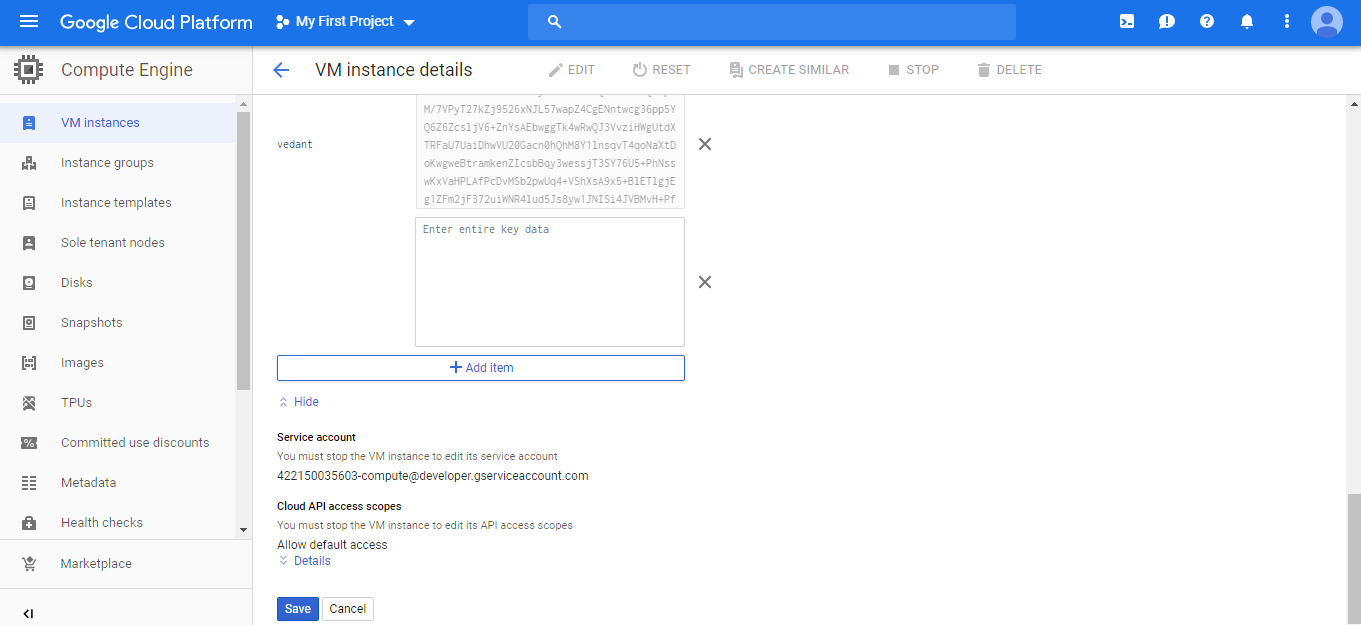Click the Health checks icon
1361x625 pixels.
[x=29, y=523]
